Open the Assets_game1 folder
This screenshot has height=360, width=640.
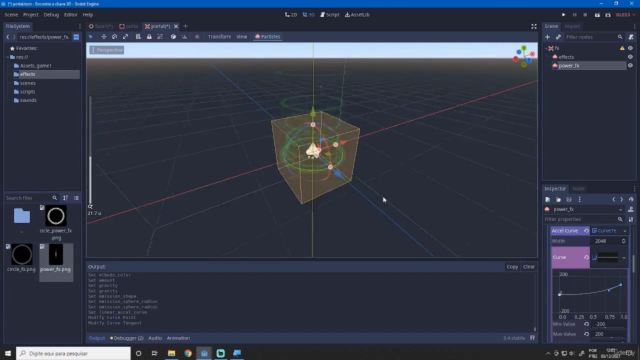click(36, 66)
